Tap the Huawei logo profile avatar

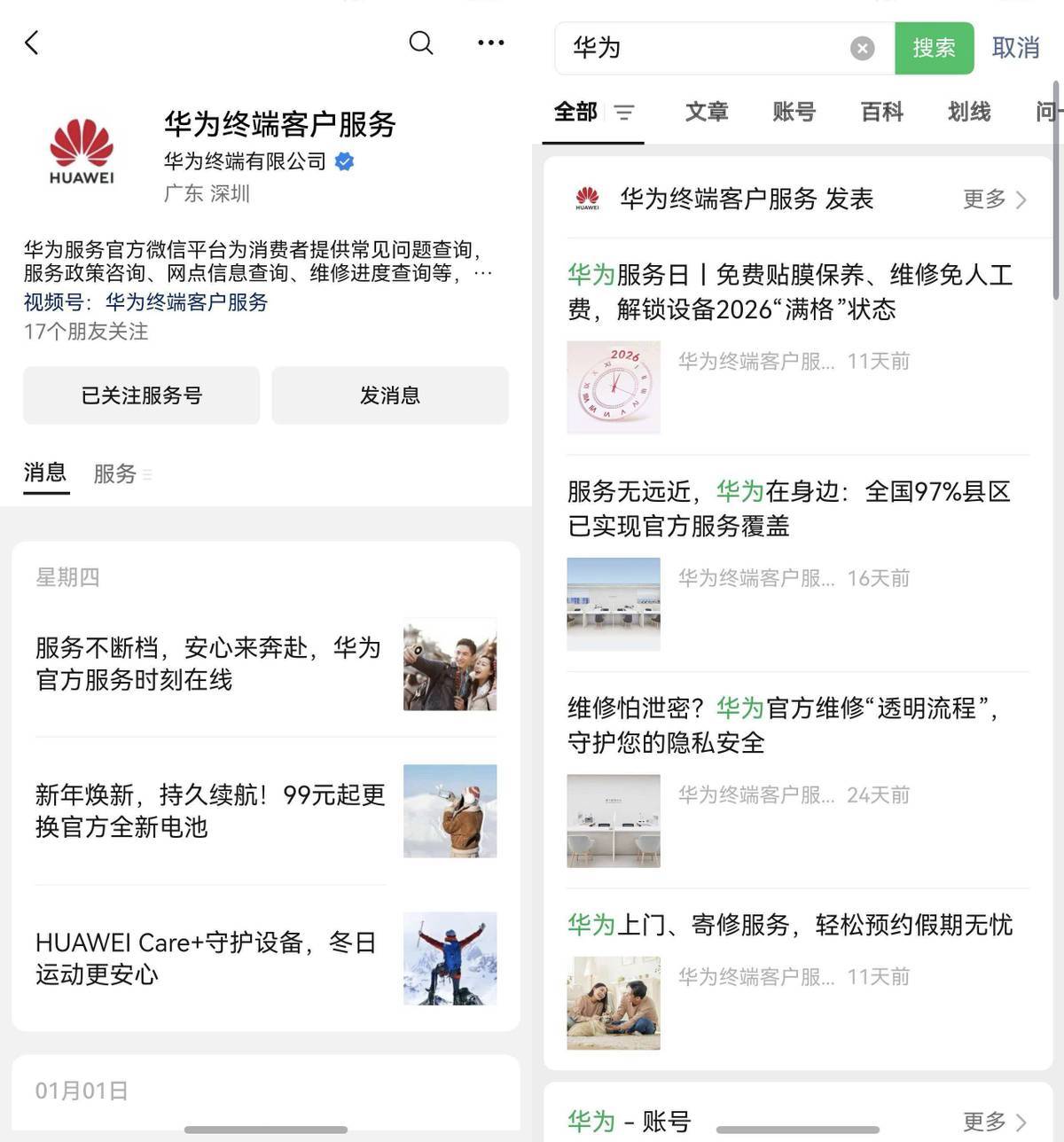tap(82, 151)
